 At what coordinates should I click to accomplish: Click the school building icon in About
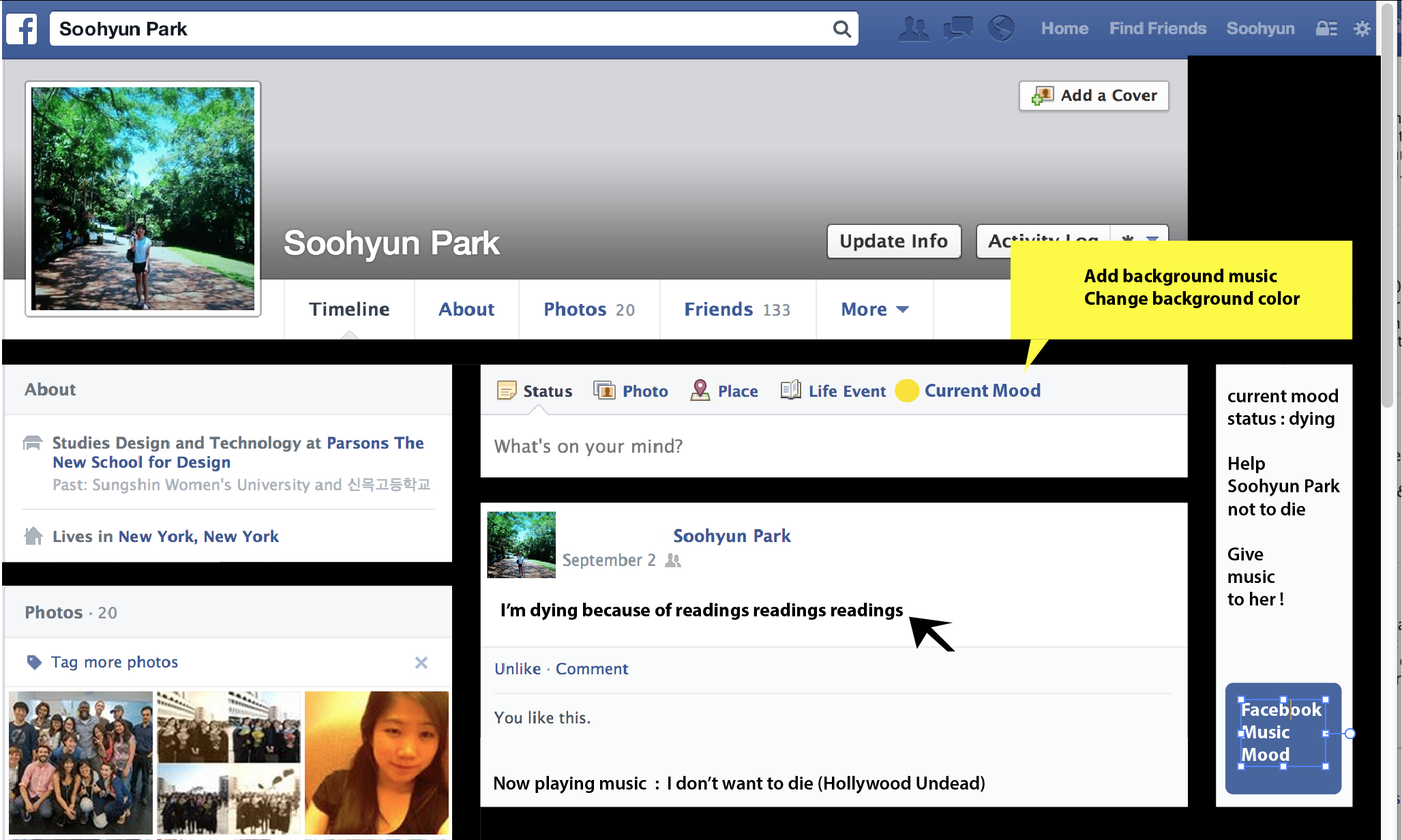point(32,443)
